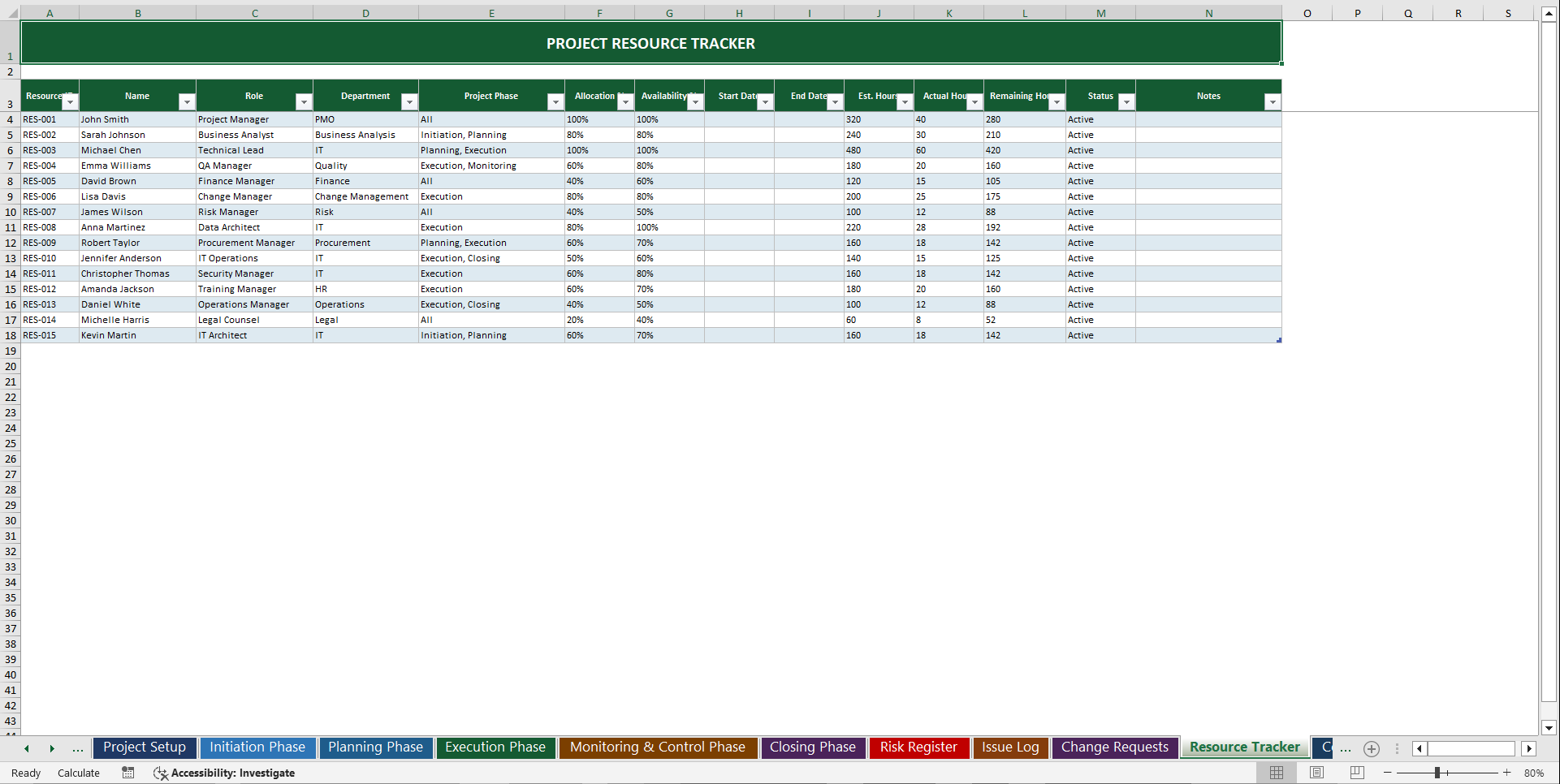
Task: Zoom out with the minus button
Action: pos(1388,773)
